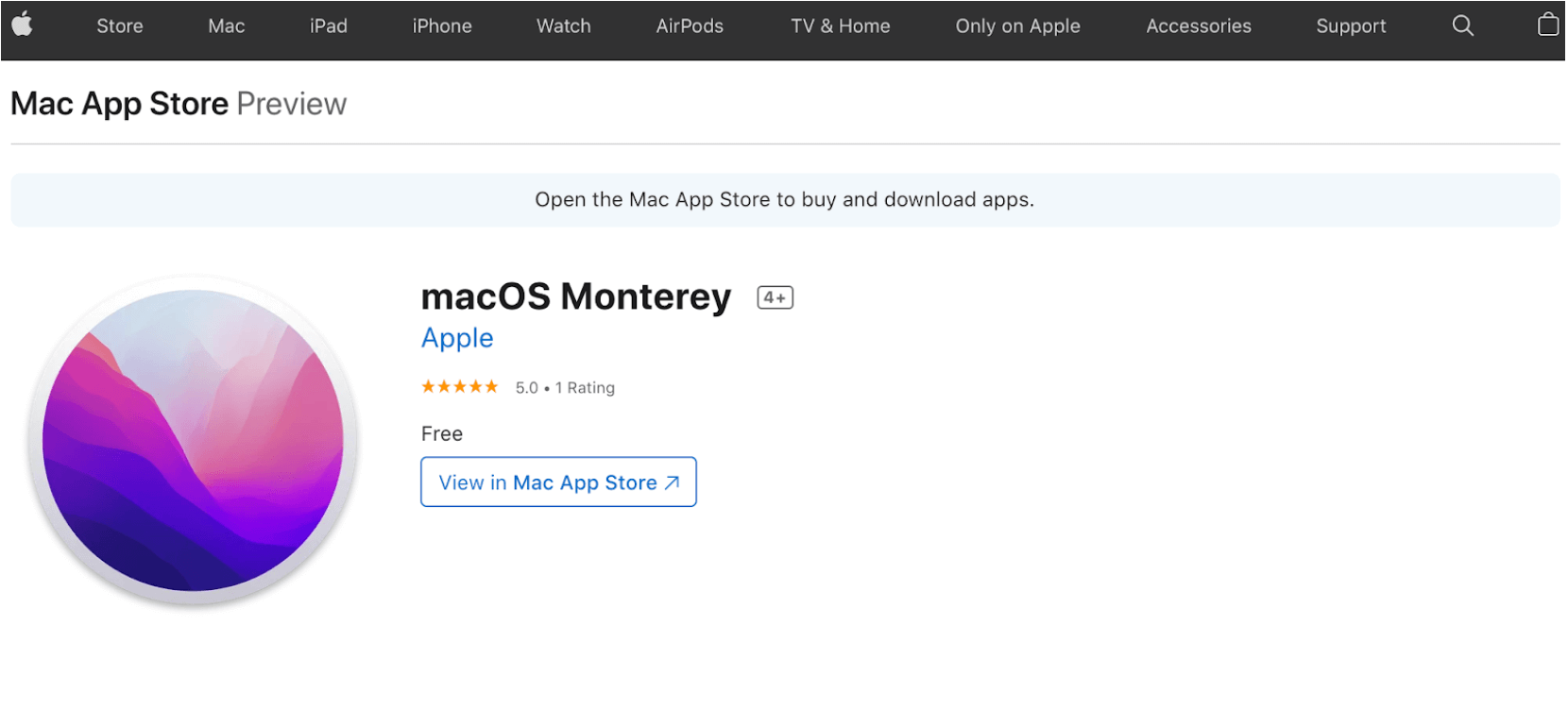
Task: Select the iPad navigation item
Action: click(329, 26)
